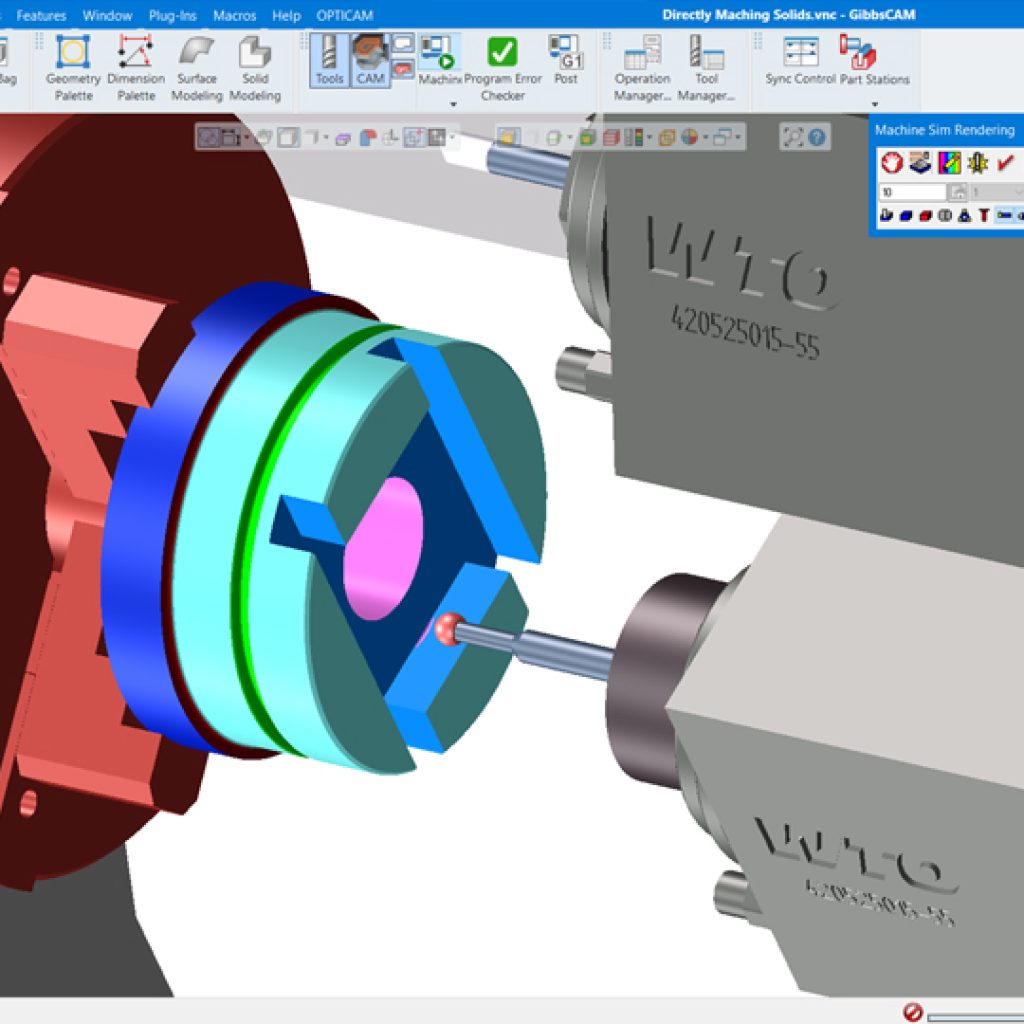
Task: Toggle the highlighted blue bar render option
Action: (x=1004, y=215)
